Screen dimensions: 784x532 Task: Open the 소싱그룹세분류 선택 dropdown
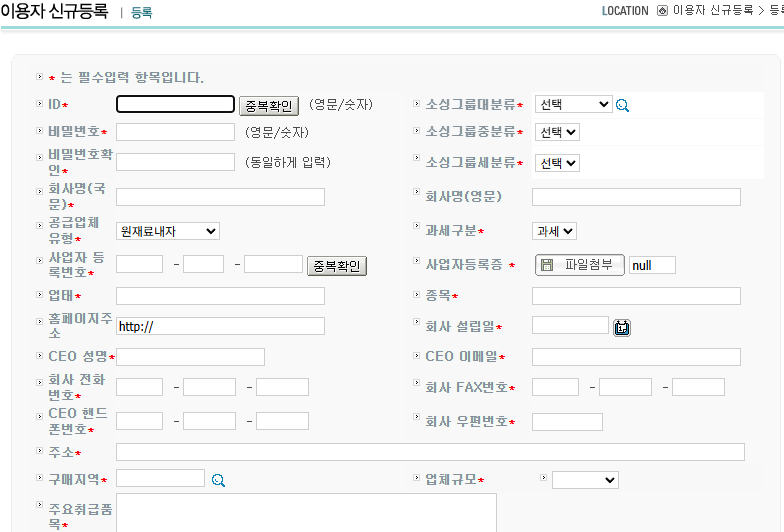(x=557, y=163)
